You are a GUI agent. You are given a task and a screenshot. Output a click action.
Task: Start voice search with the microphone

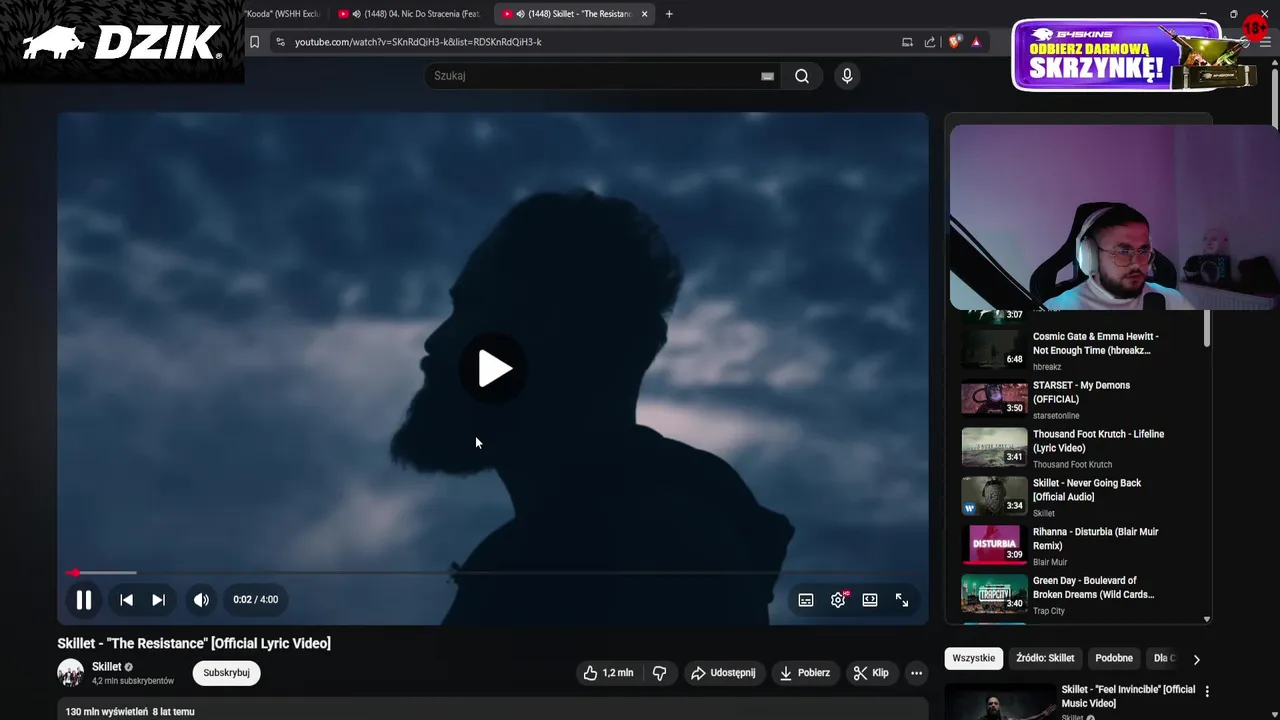pos(847,76)
